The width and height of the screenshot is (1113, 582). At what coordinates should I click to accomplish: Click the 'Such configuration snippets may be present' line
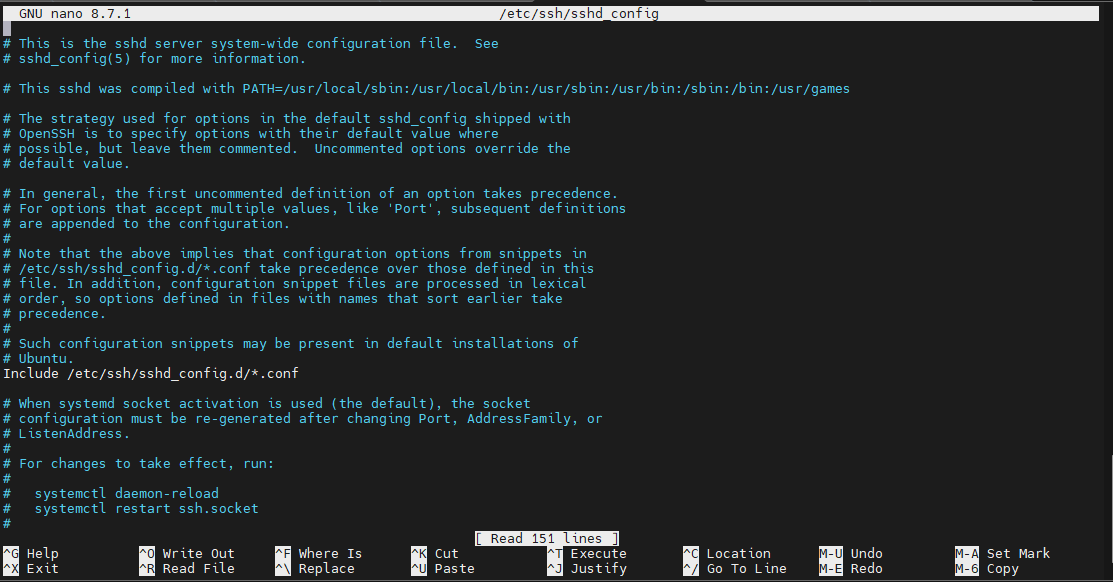tap(290, 344)
